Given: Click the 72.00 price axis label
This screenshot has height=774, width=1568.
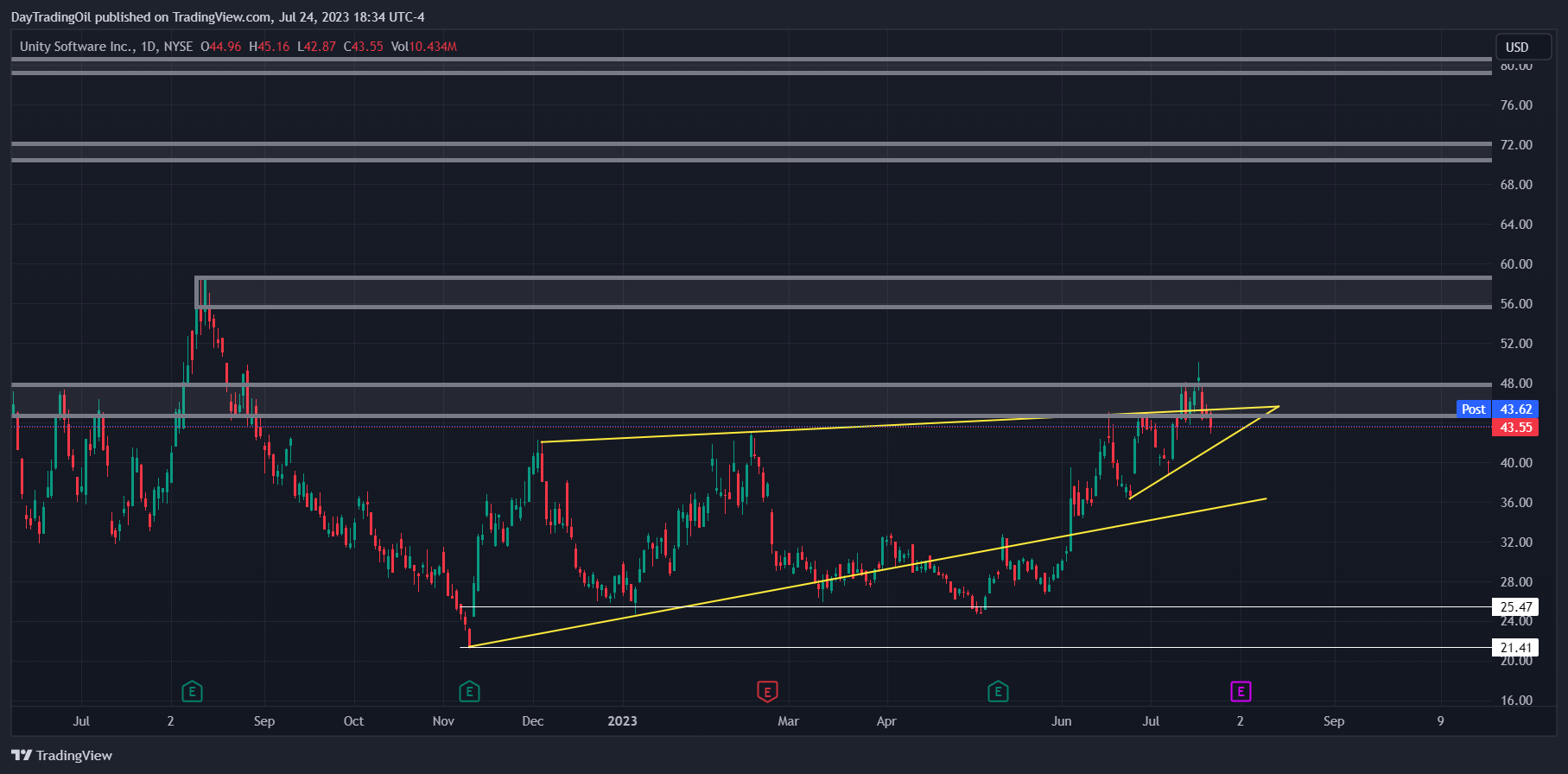Looking at the screenshot, I should pyautogui.click(x=1516, y=145).
